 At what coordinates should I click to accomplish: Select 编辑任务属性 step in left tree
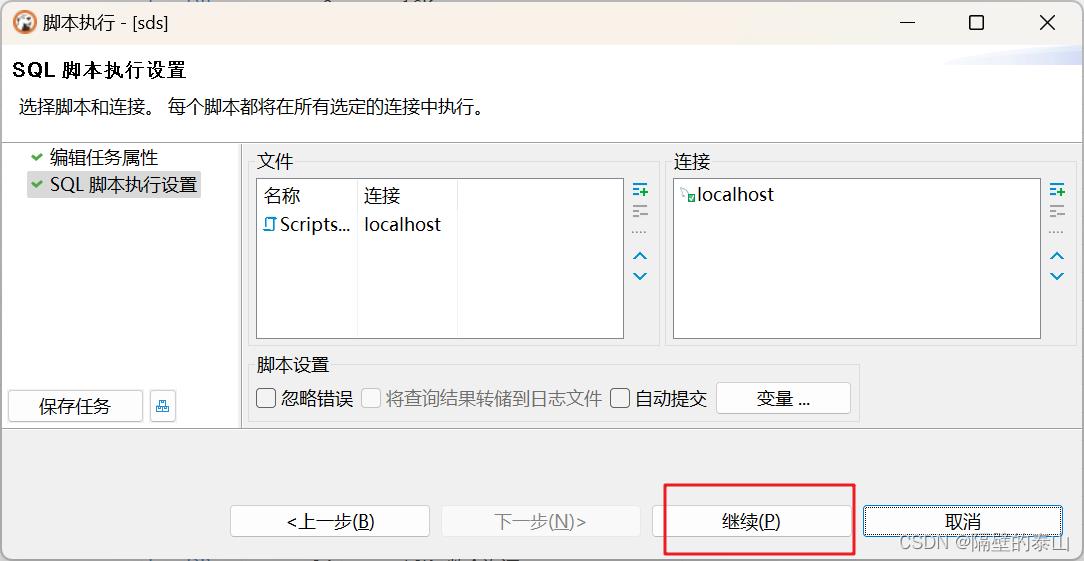coord(103,158)
